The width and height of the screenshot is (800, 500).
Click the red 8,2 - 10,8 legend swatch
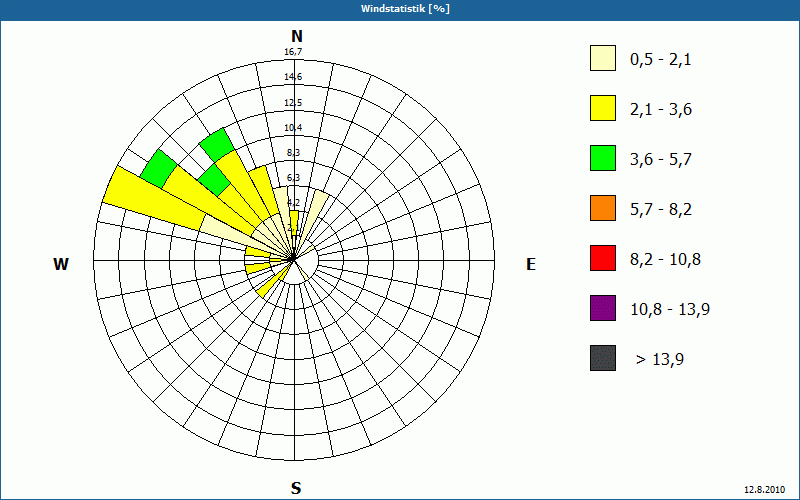tap(603, 258)
